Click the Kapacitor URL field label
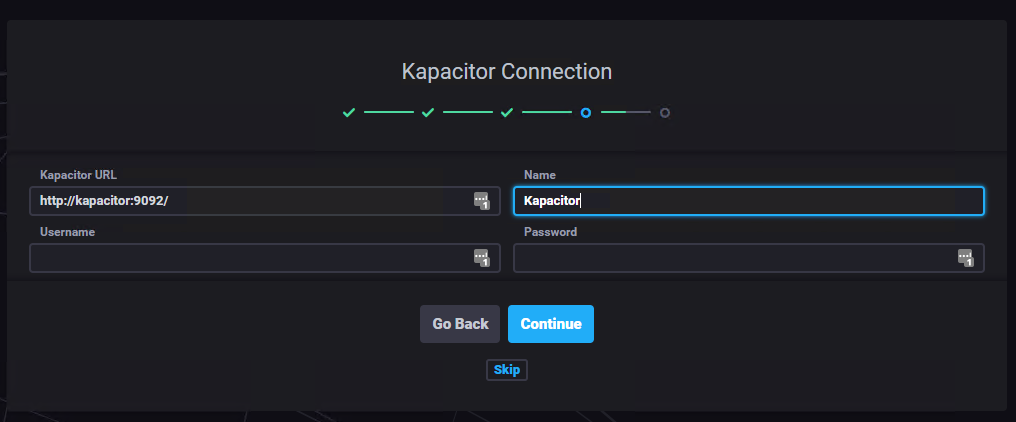The width and height of the screenshot is (1016, 422). [79, 175]
